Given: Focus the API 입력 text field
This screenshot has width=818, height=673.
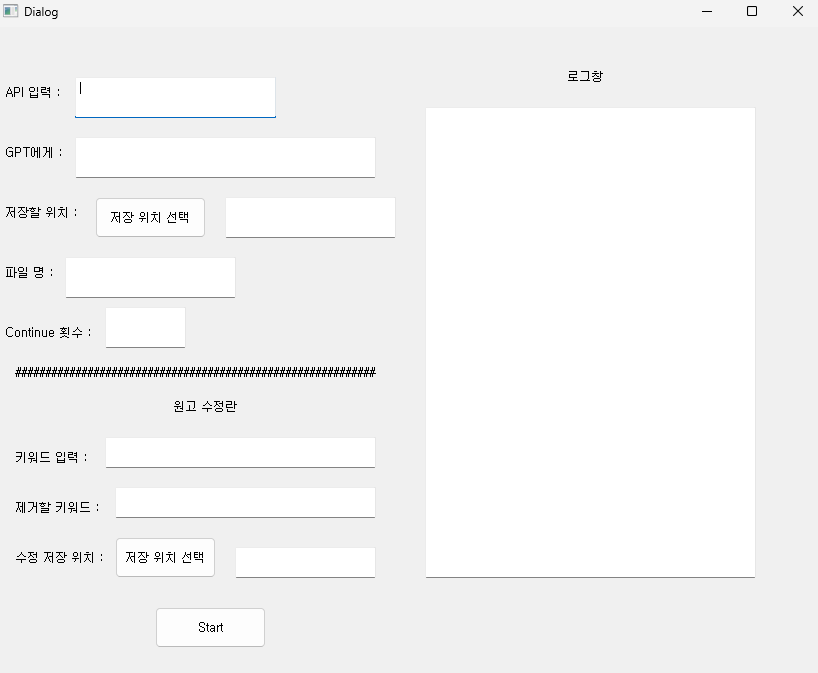Looking at the screenshot, I should click(x=175, y=97).
